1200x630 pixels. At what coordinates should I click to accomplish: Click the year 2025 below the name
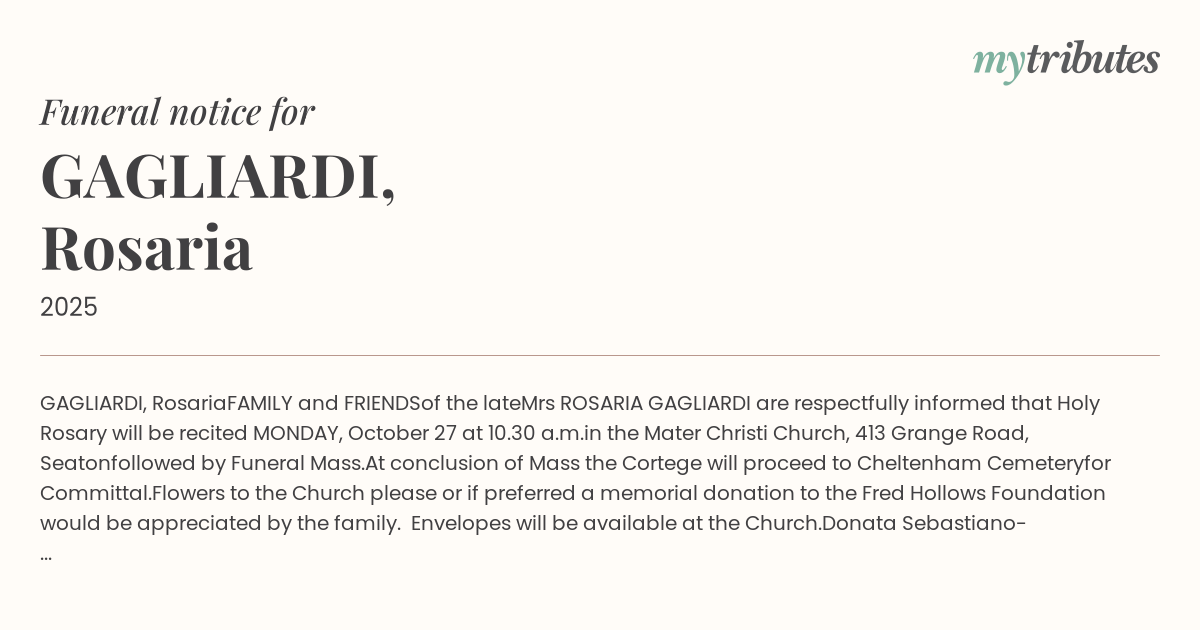tap(69, 307)
